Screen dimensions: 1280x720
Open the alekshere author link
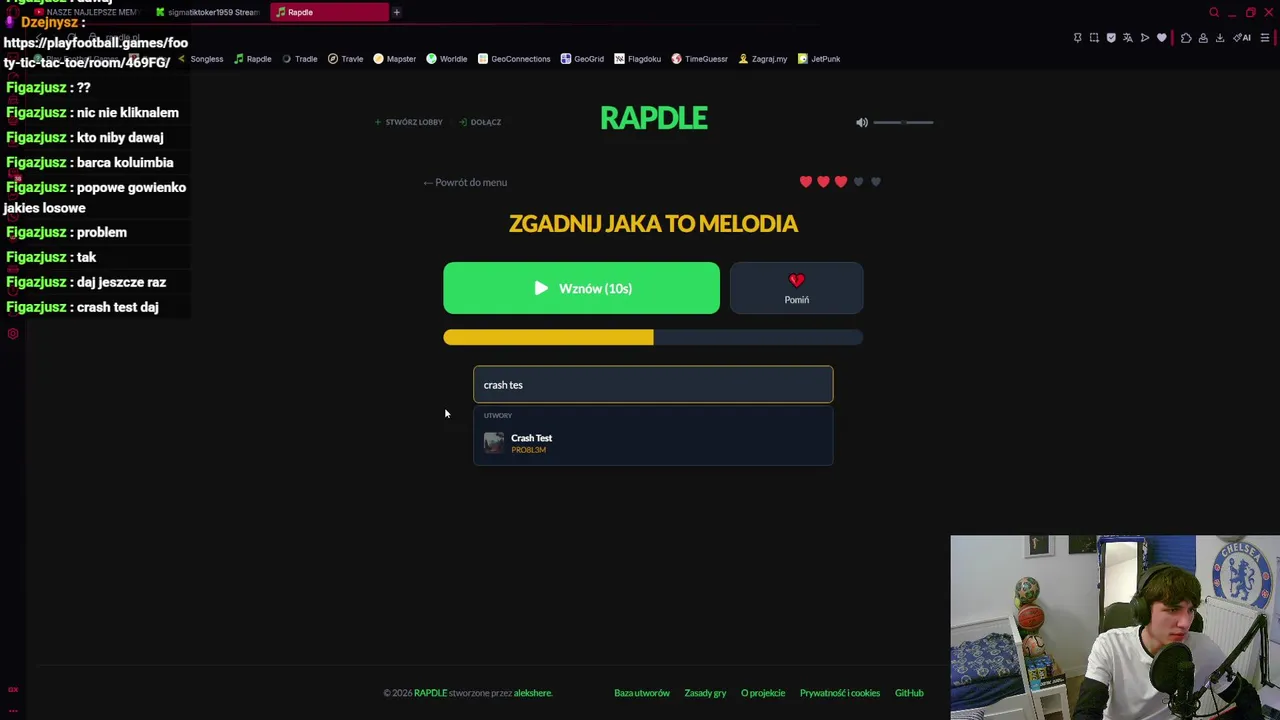[533, 693]
